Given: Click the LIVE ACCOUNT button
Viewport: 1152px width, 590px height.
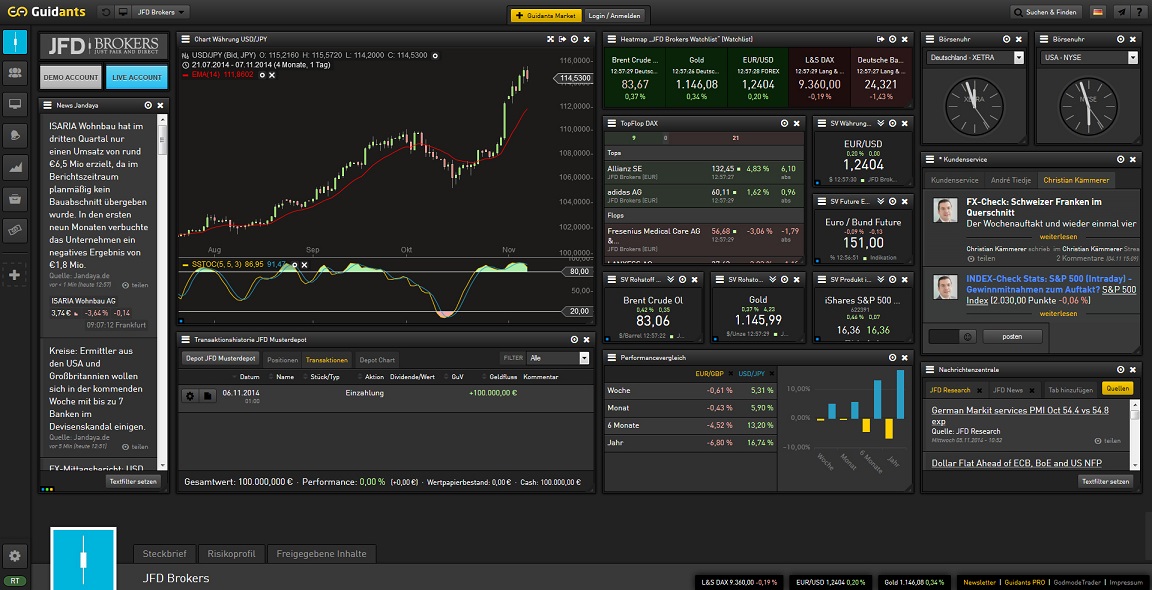Looking at the screenshot, I should [x=136, y=77].
